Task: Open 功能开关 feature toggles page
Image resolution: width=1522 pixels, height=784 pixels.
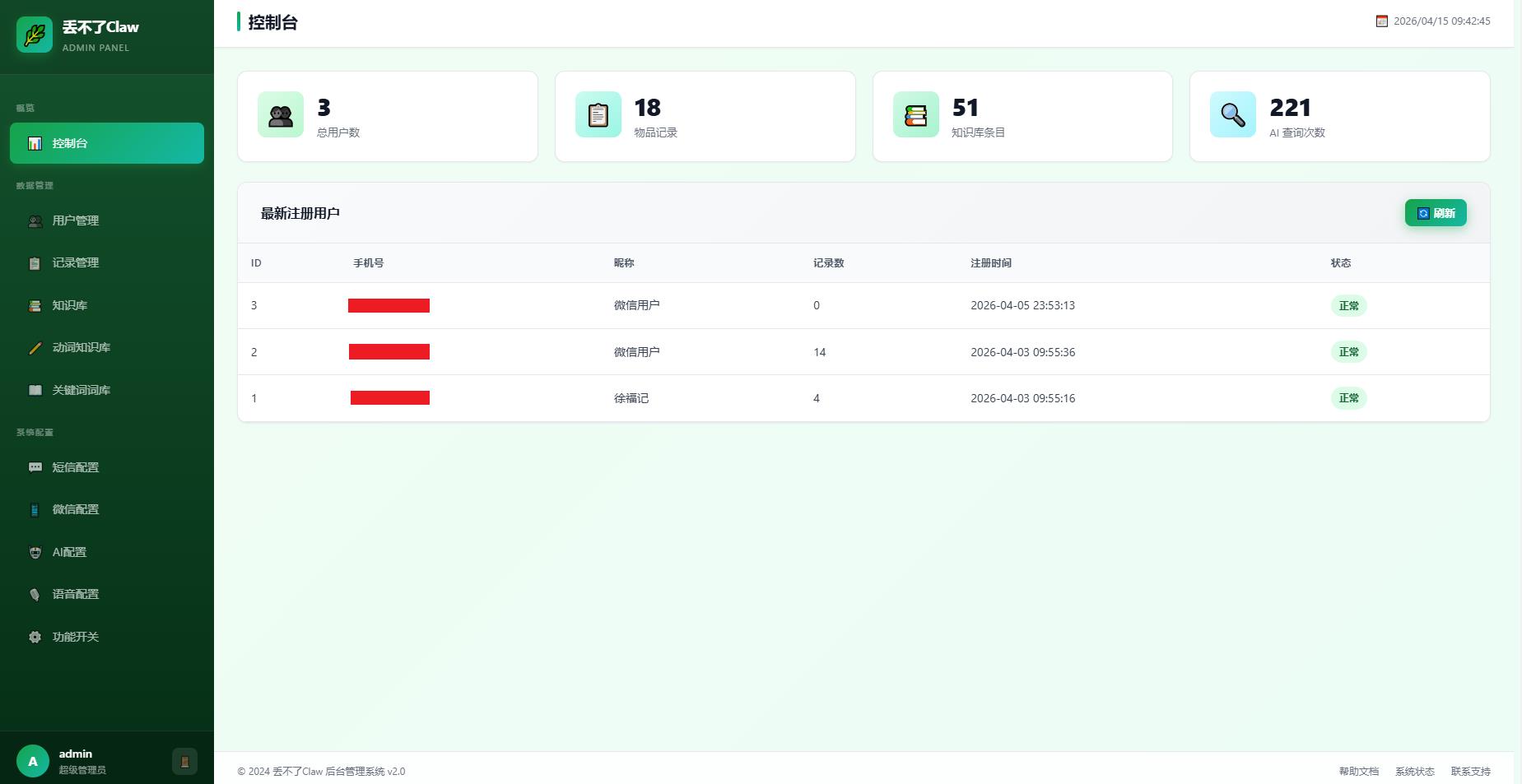Action: (x=75, y=637)
